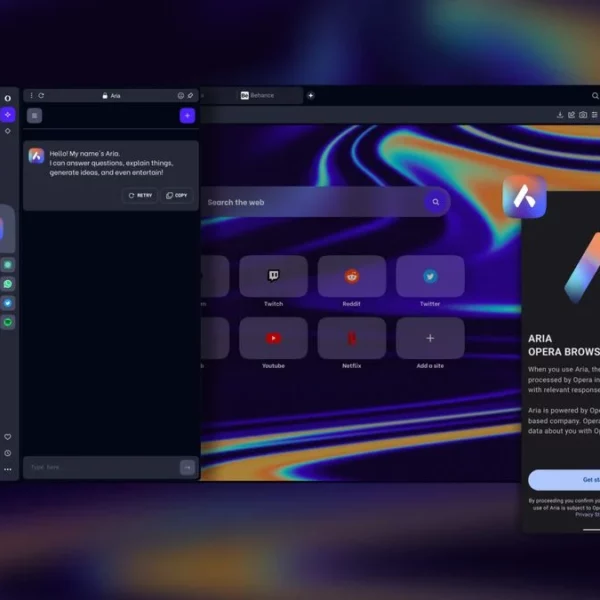Select the highlighted Aria icon in left sidebar
Screen dimensions: 600x600
(8, 115)
